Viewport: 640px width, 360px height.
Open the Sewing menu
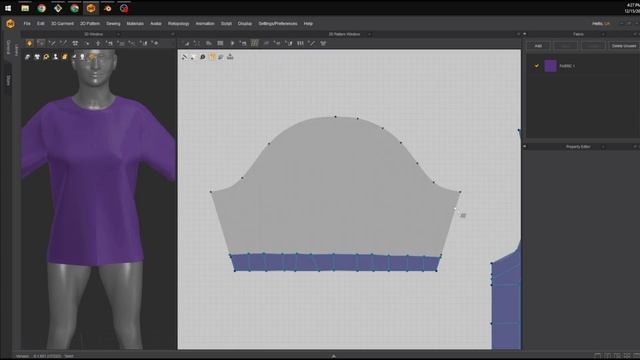point(113,24)
